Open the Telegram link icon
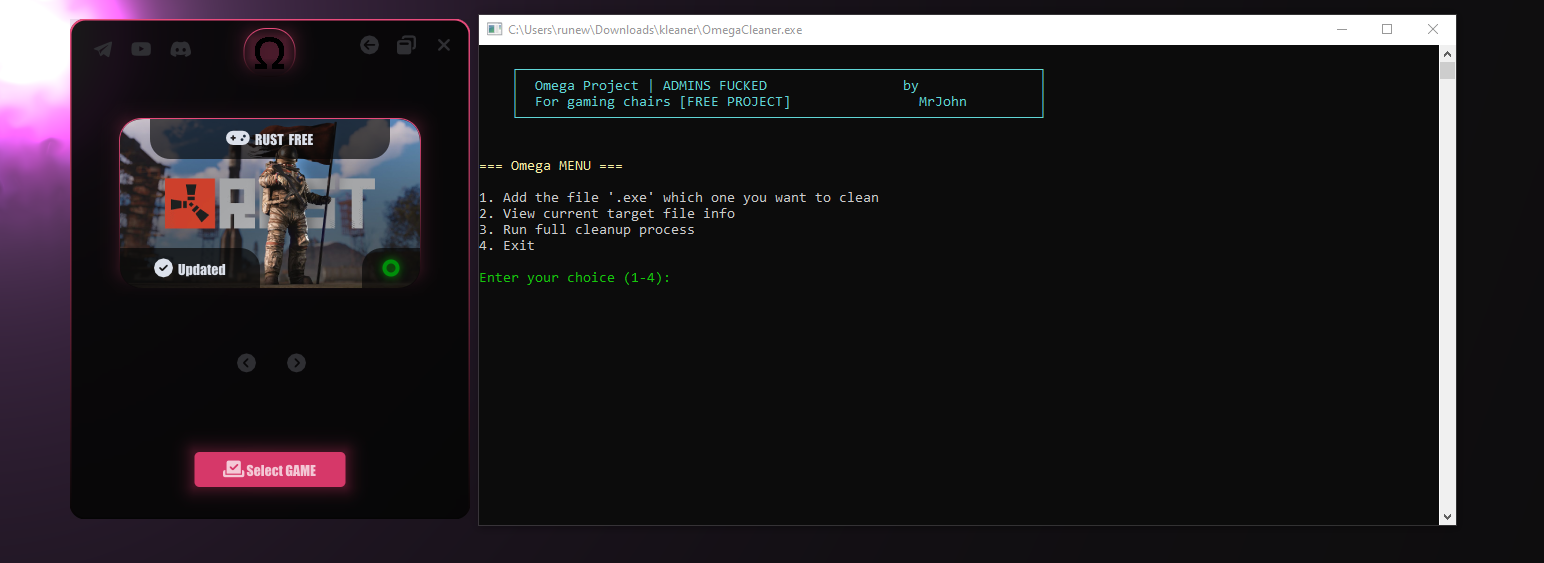Viewport: 1544px width, 563px height. pos(103,49)
